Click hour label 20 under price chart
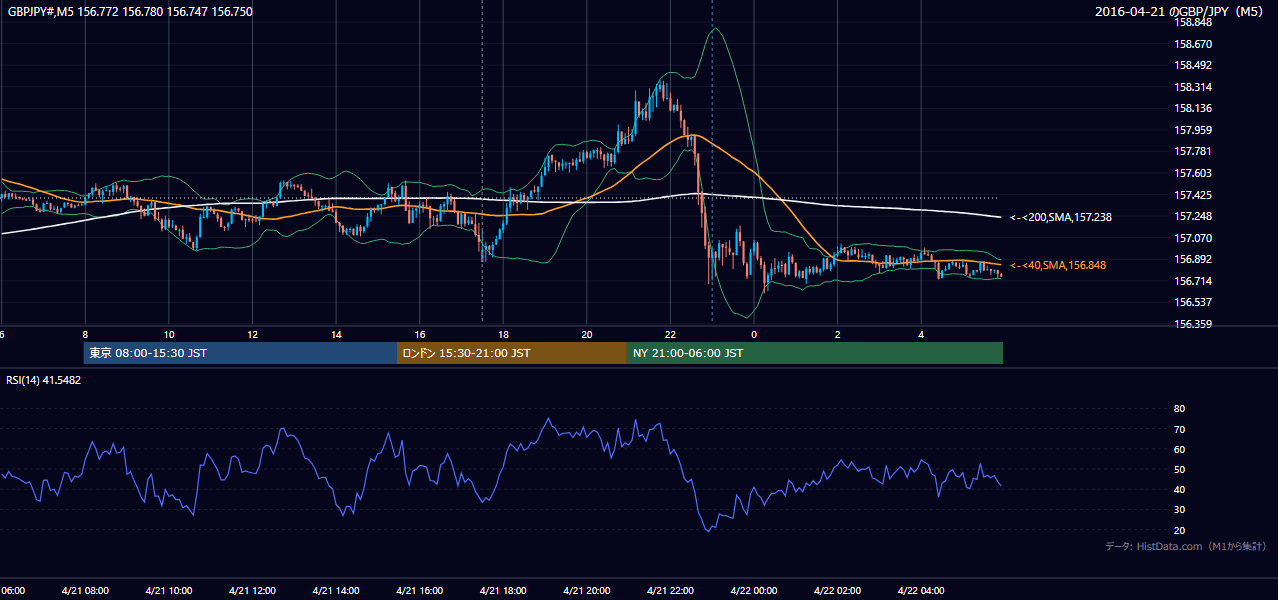This screenshot has height=600, width=1278. (x=587, y=334)
